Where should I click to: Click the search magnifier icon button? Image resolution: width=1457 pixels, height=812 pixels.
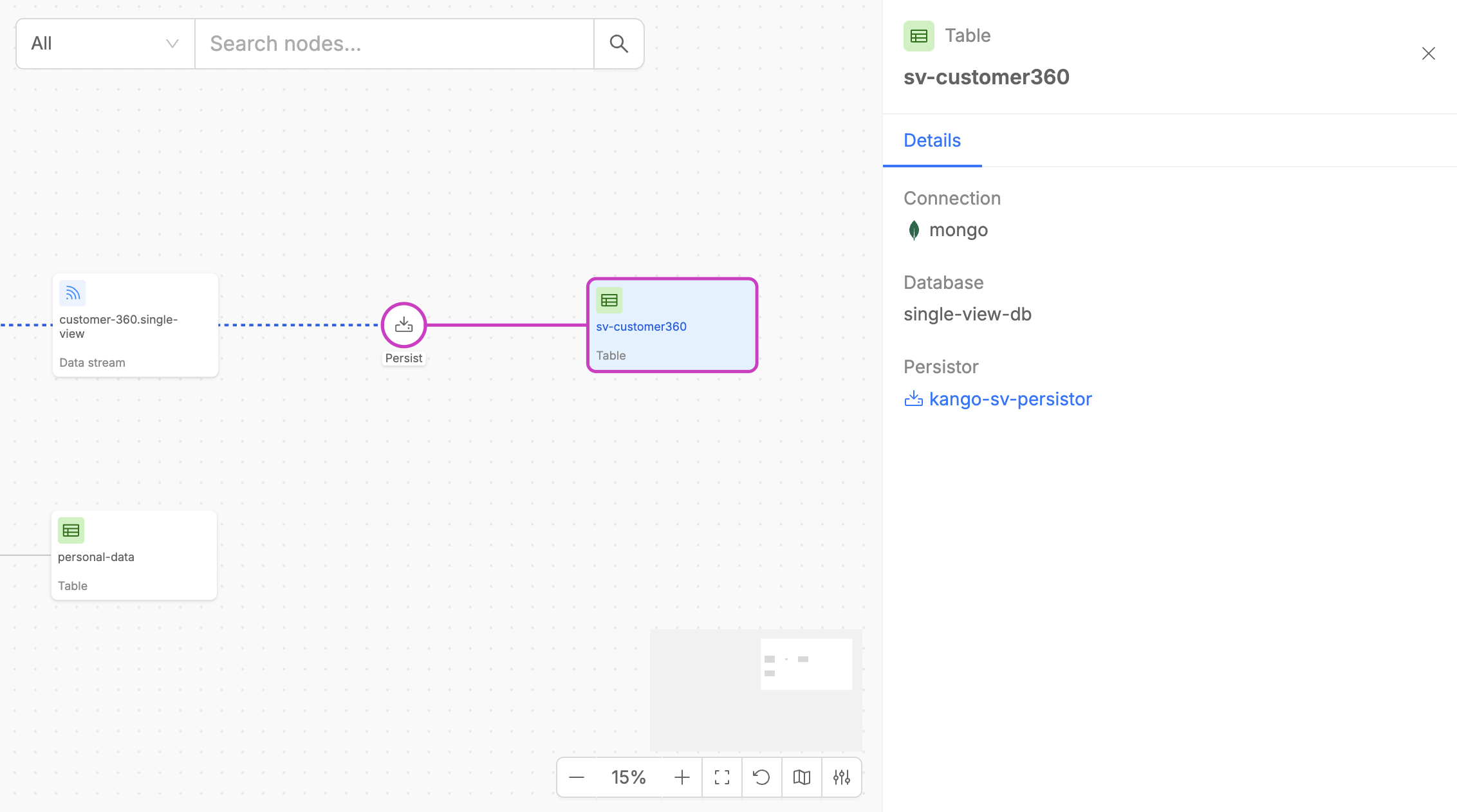point(618,44)
